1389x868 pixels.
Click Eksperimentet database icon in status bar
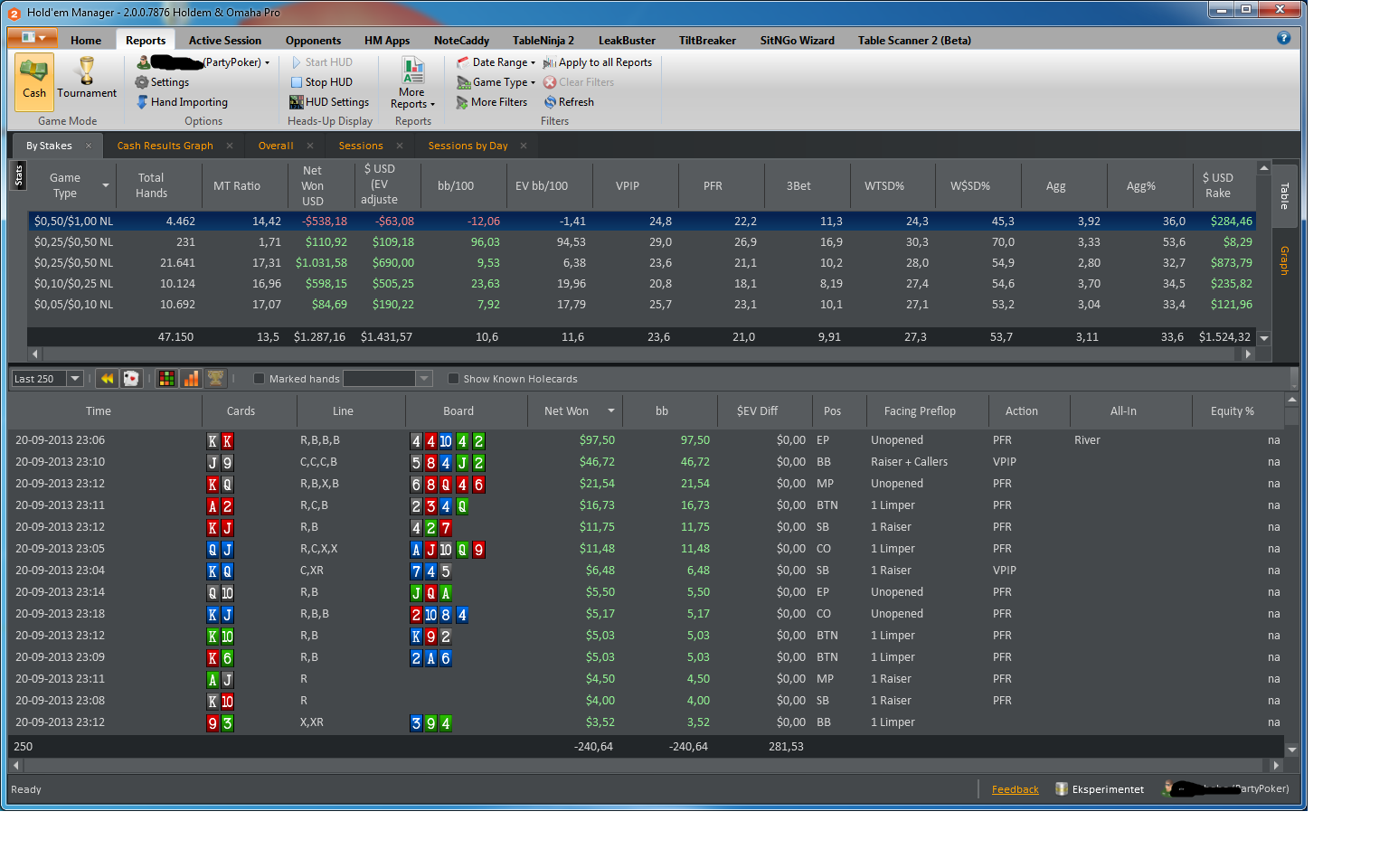[x=1062, y=789]
